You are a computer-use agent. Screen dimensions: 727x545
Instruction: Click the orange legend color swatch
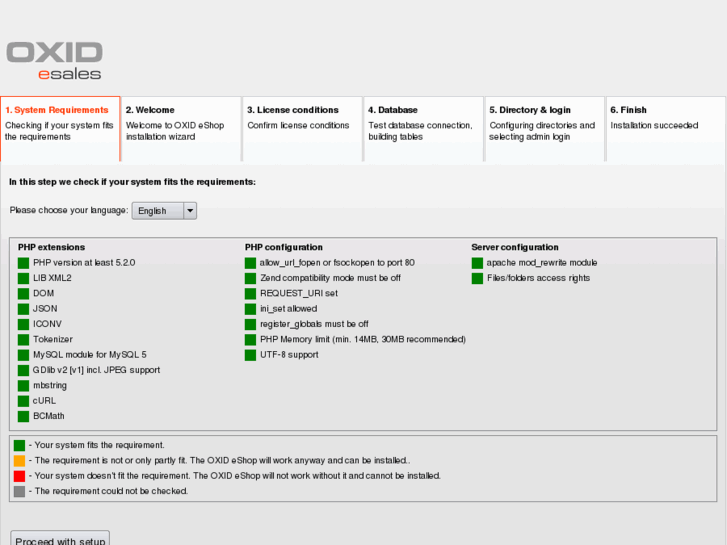tap(19, 461)
